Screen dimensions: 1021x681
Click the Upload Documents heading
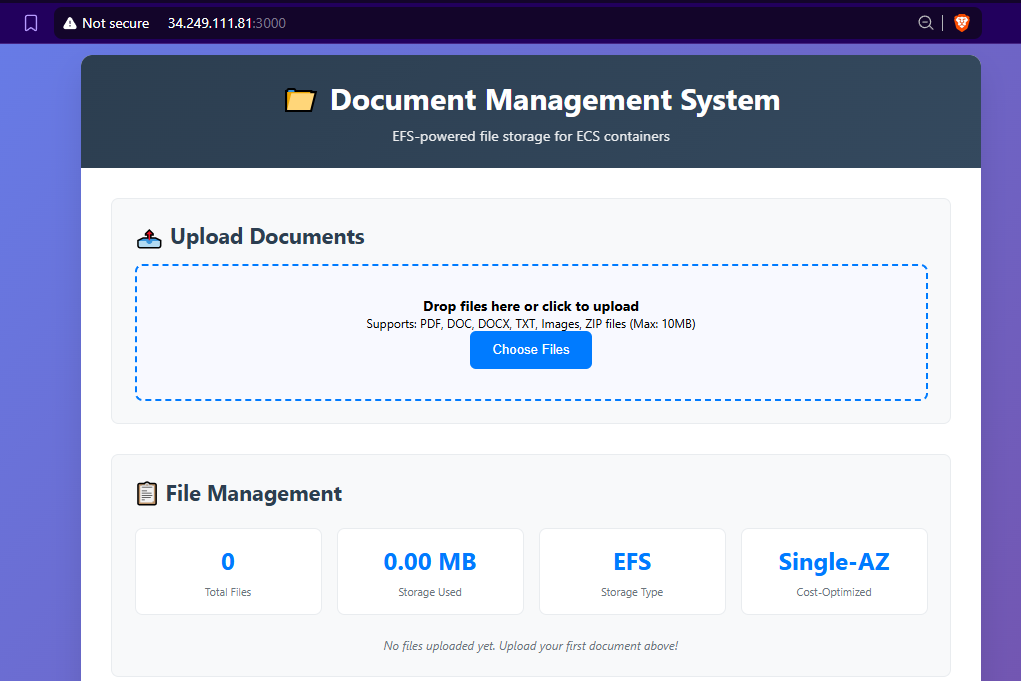pyautogui.click(x=267, y=236)
